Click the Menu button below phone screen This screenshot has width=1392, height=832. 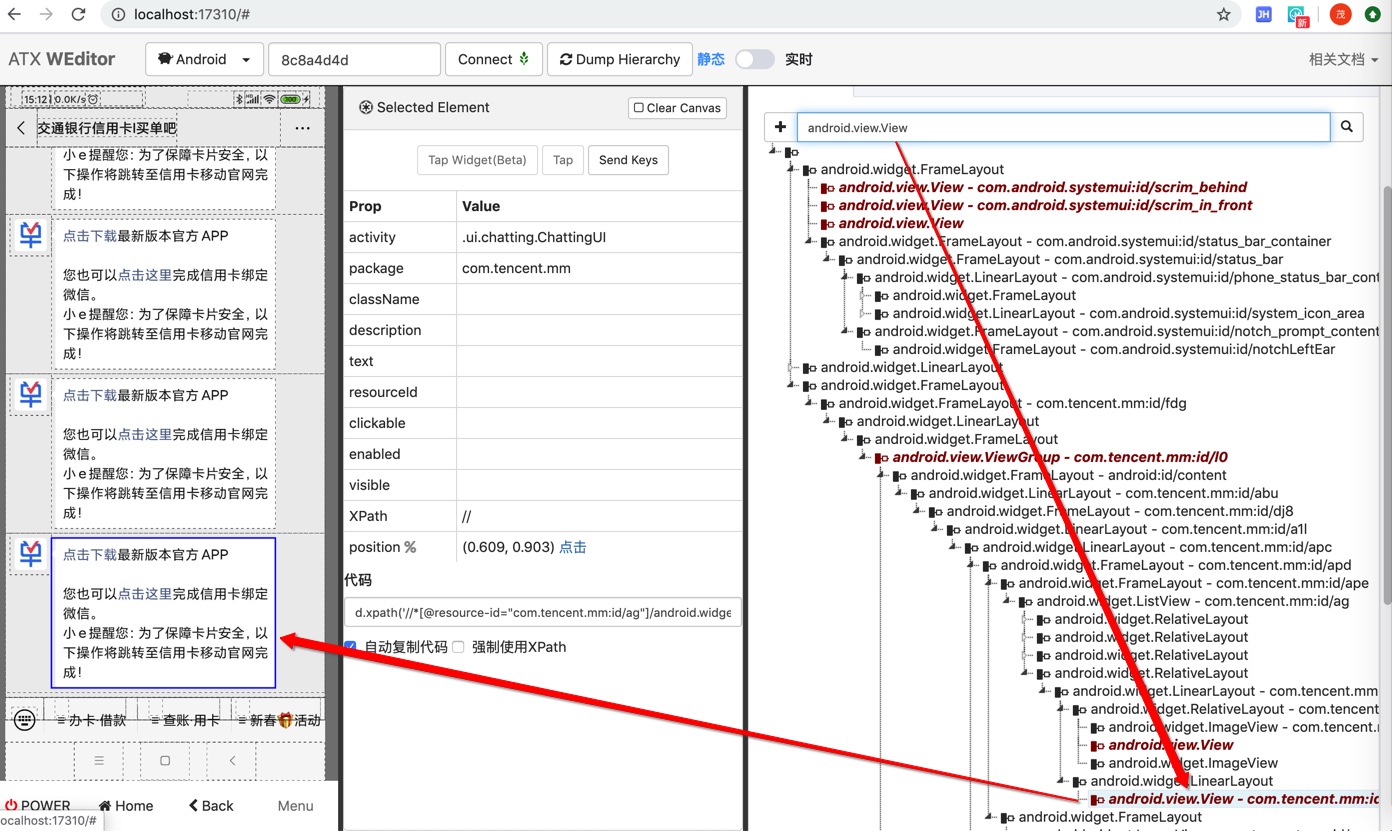(x=295, y=806)
